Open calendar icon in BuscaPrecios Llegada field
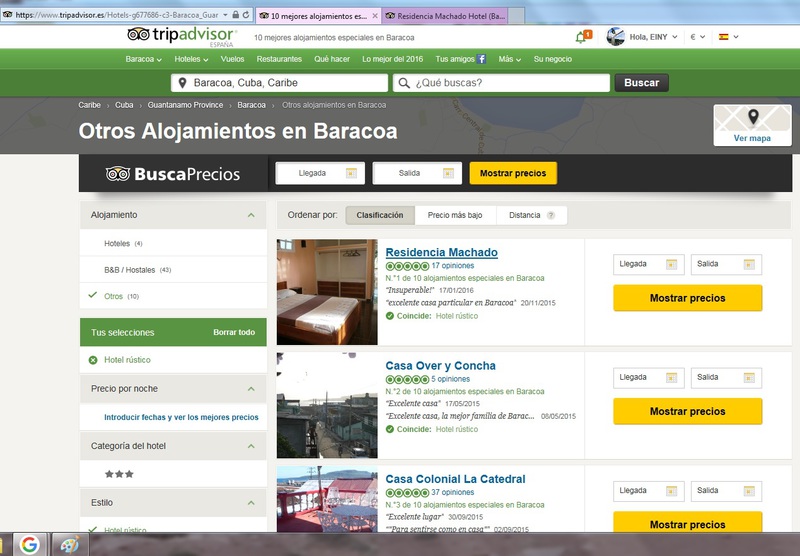This screenshot has width=800, height=556. [350, 173]
